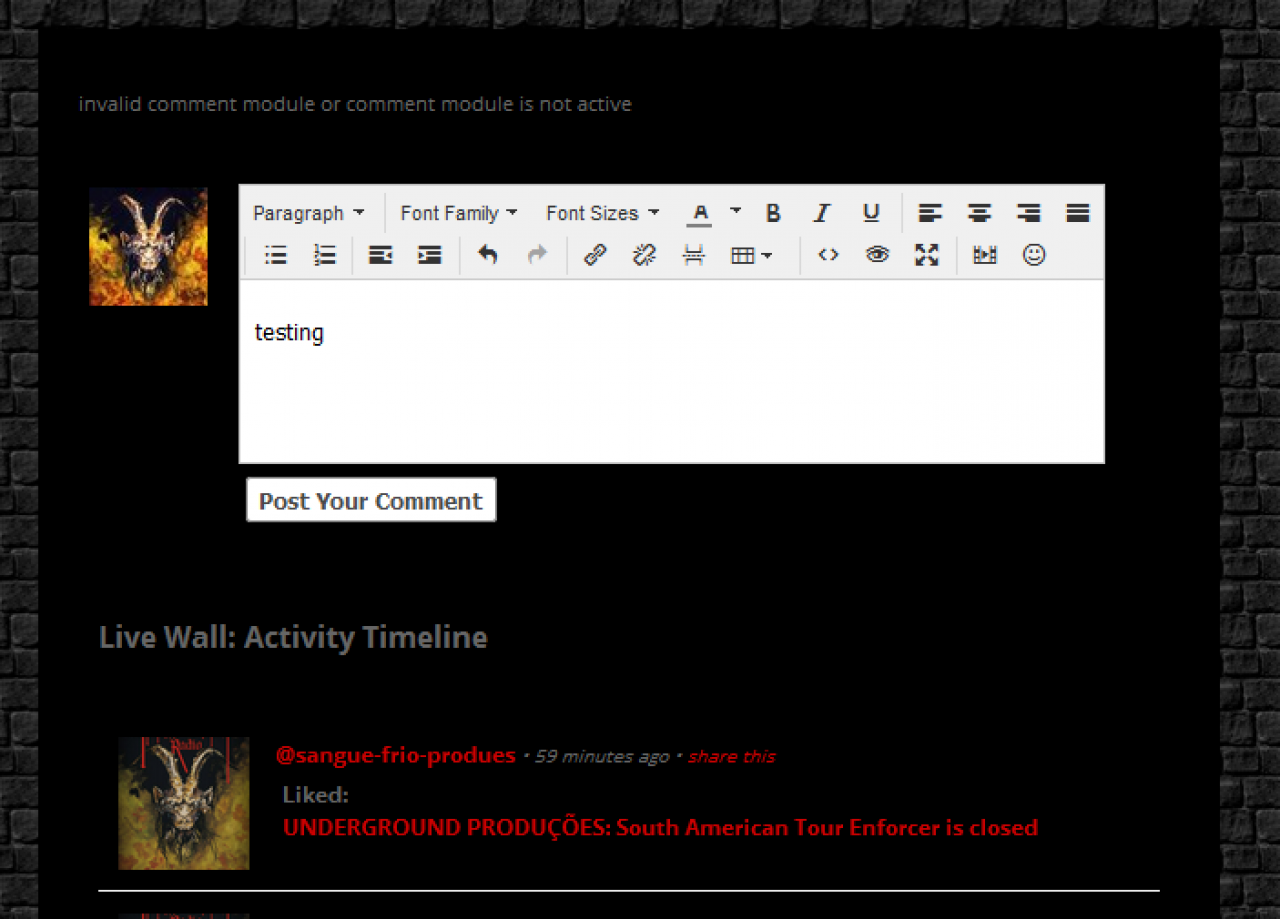Open the emoticons smiley picker
Screen dimensions: 1280x919
[1034, 255]
